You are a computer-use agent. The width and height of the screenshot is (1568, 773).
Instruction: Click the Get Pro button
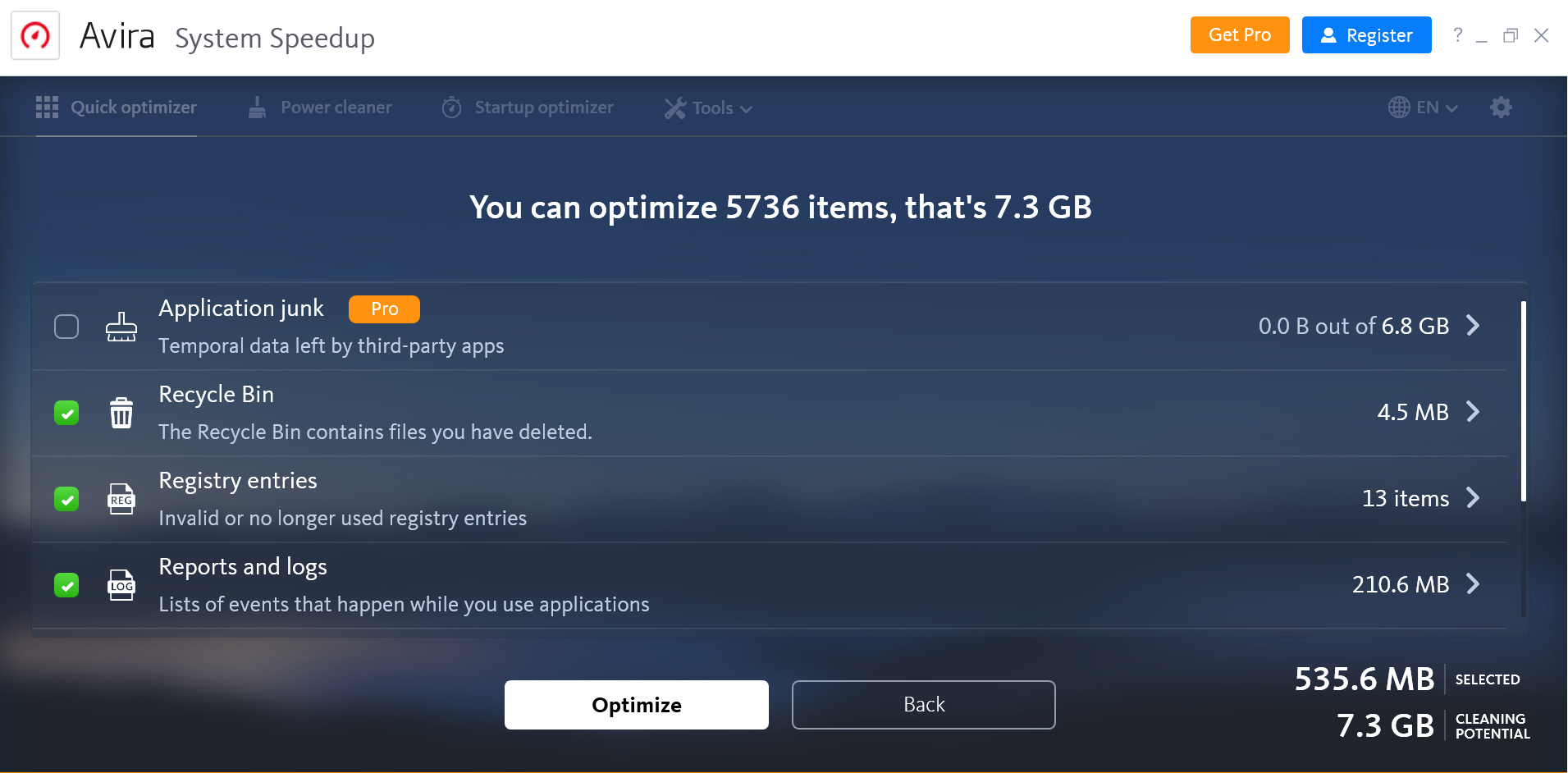[1239, 35]
